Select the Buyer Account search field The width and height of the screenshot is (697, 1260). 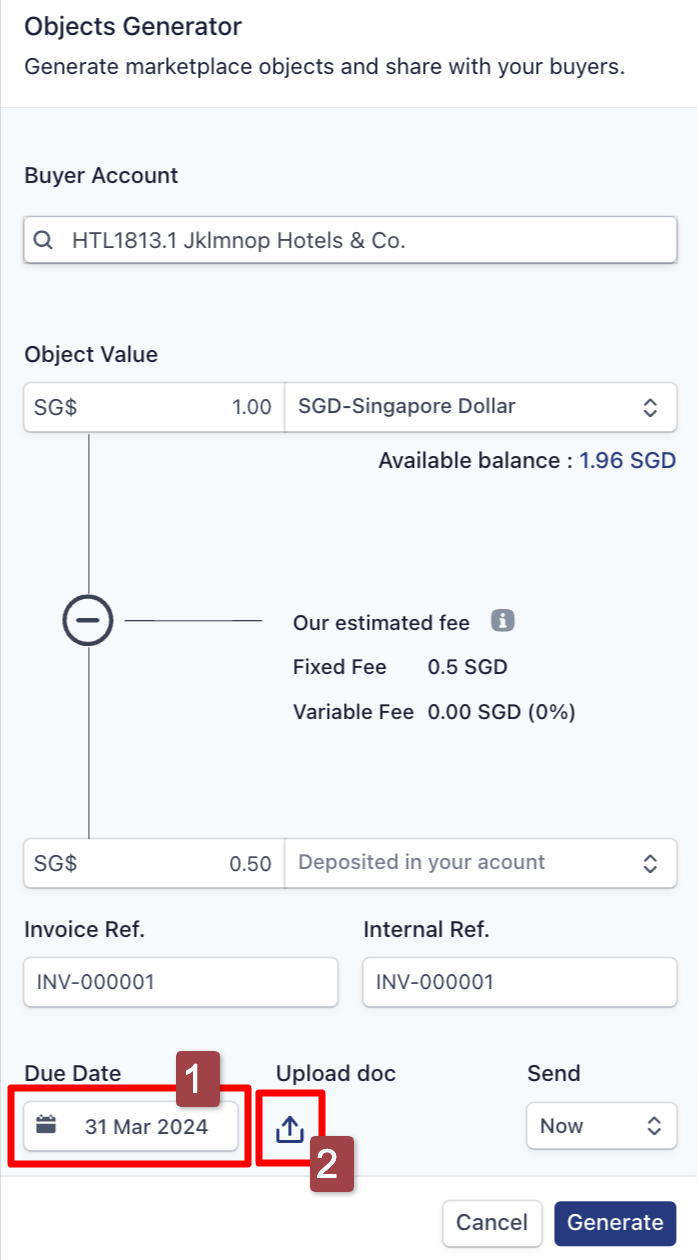[x=350, y=240]
